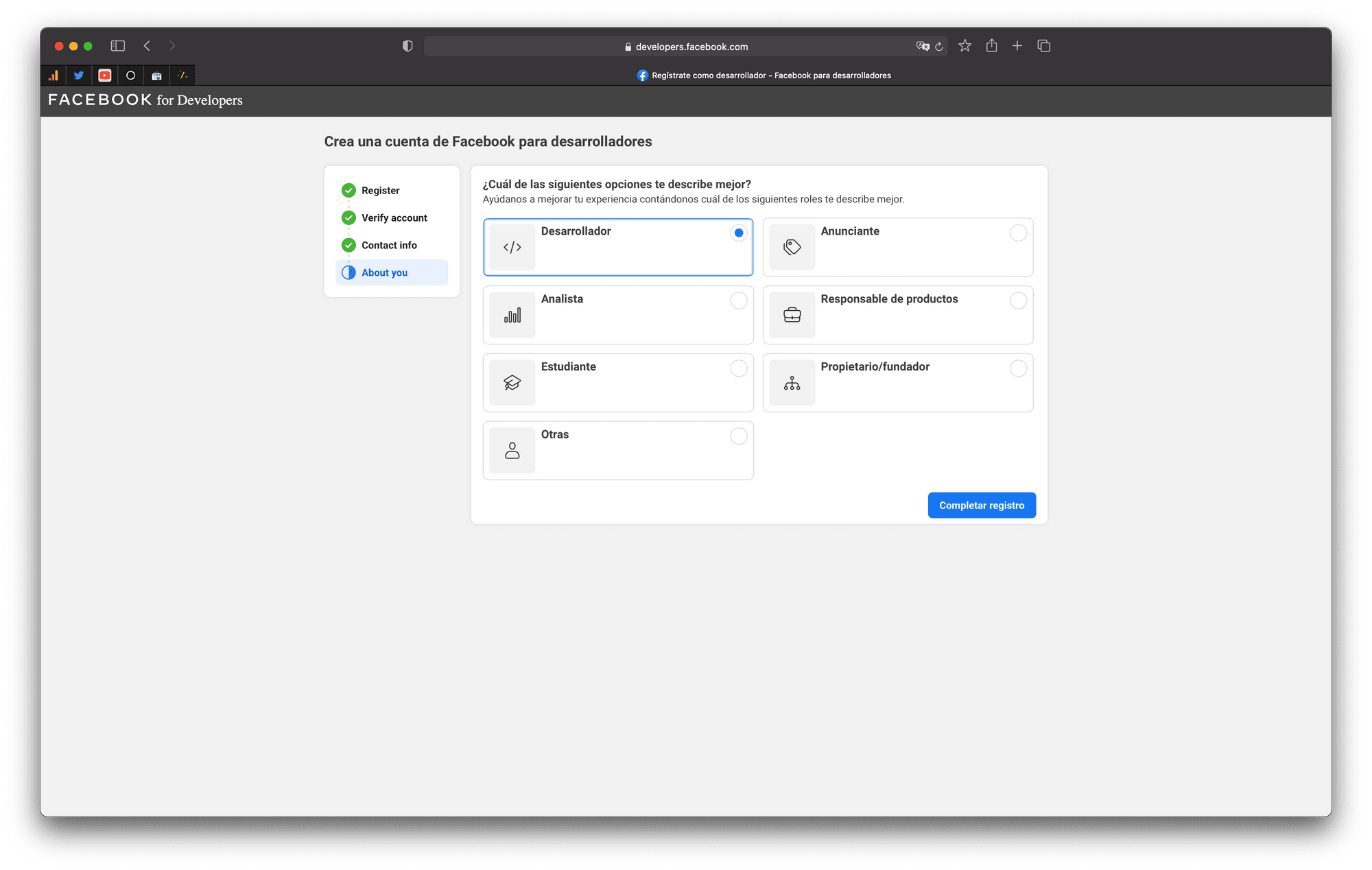Open the pinned Twitter tab

click(x=79, y=75)
